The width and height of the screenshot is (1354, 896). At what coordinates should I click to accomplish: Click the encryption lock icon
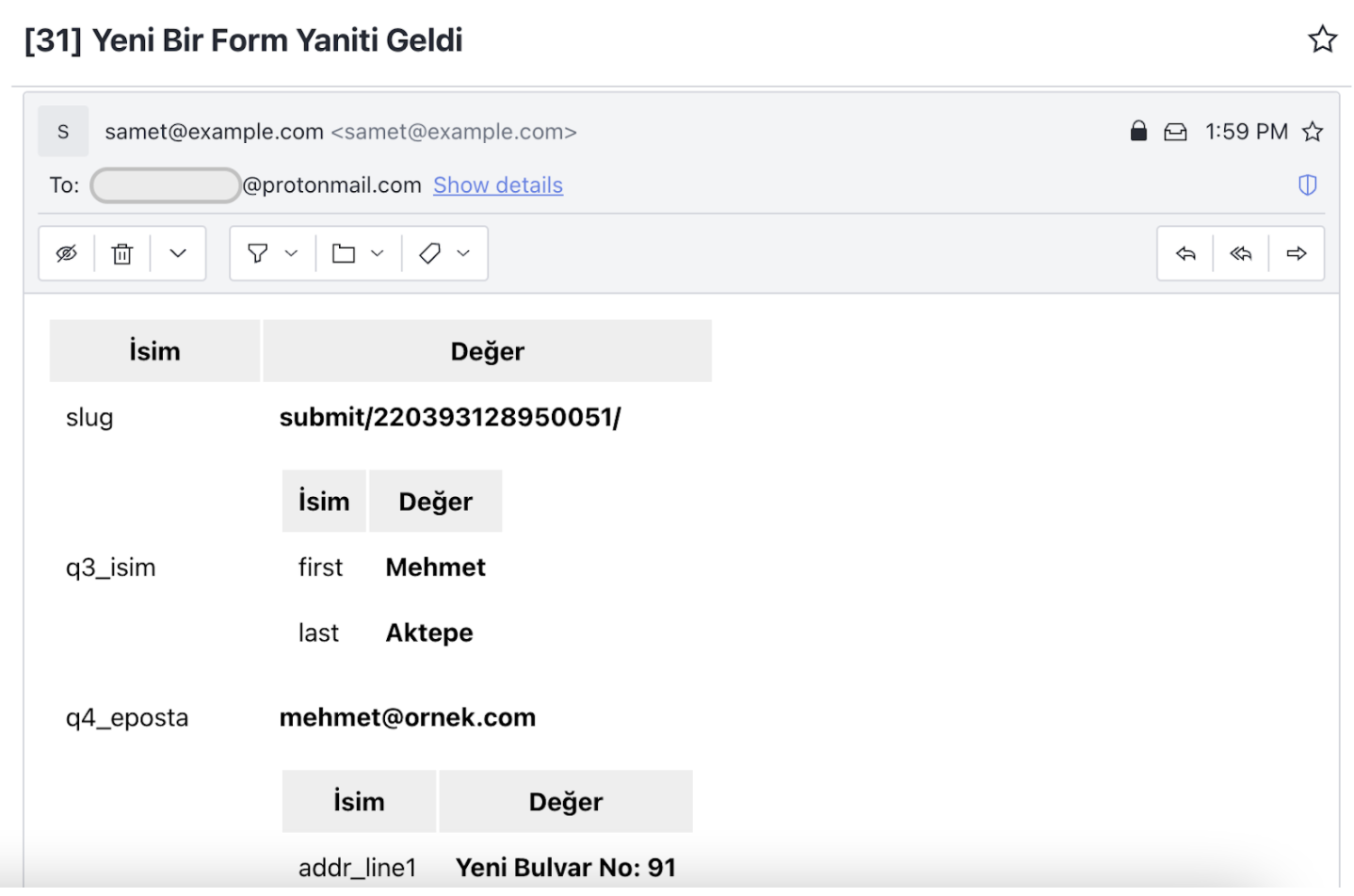click(x=1138, y=131)
